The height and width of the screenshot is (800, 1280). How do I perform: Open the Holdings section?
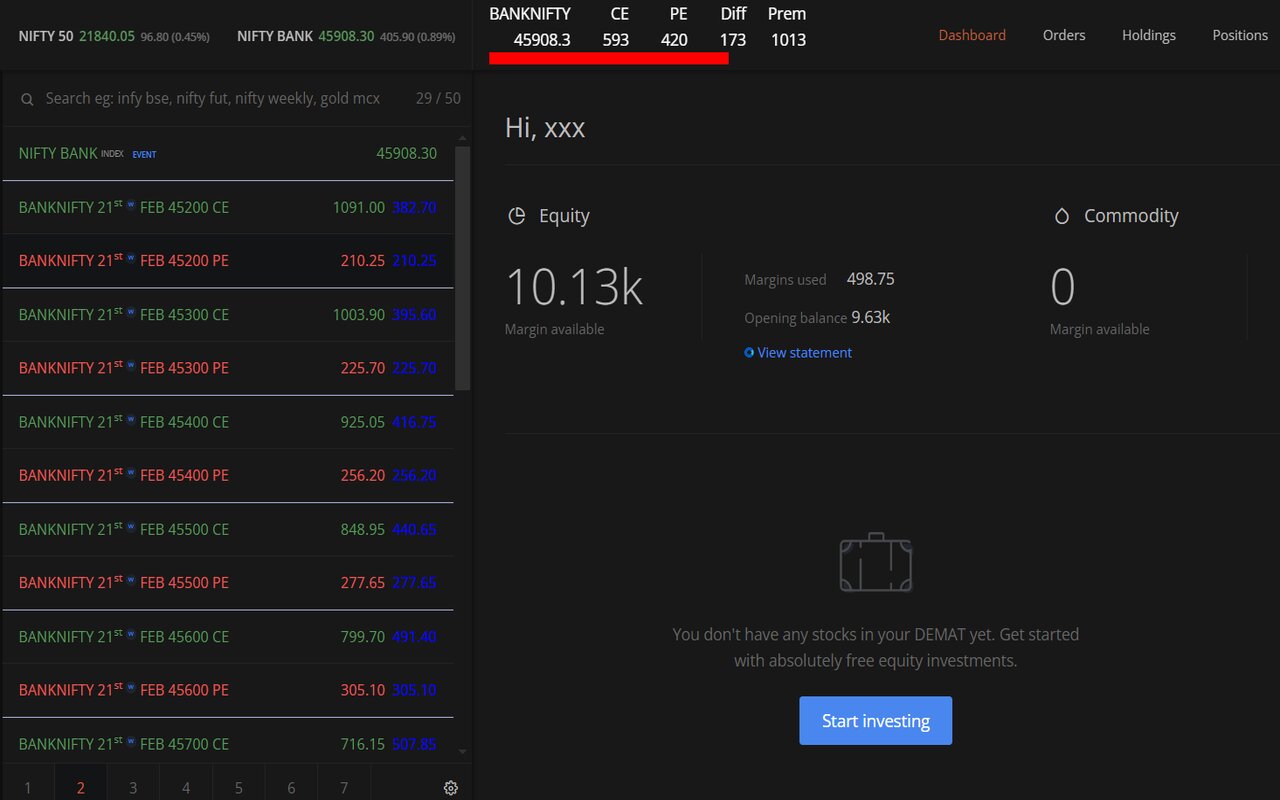point(1148,35)
